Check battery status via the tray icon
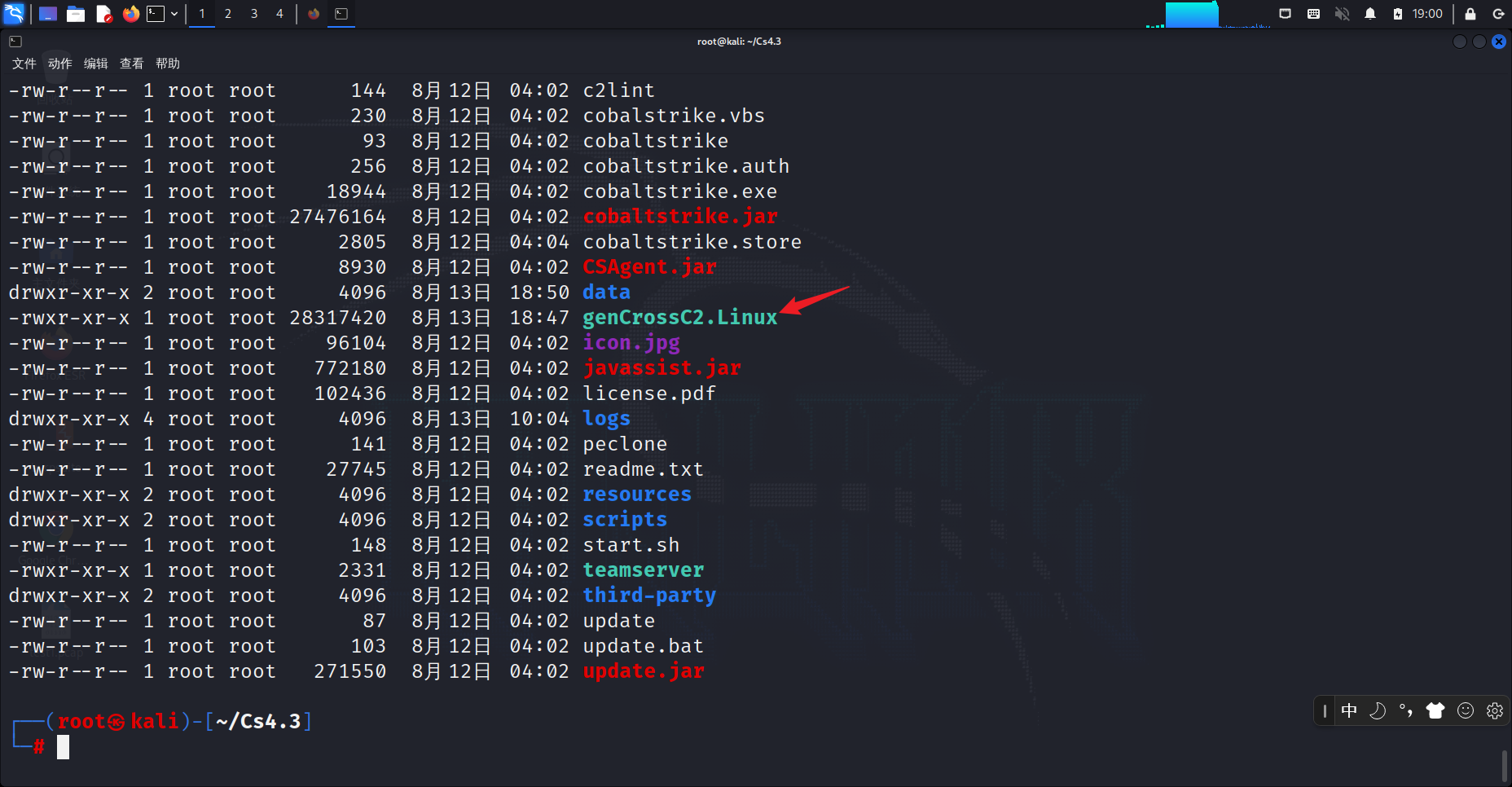 [x=1398, y=14]
